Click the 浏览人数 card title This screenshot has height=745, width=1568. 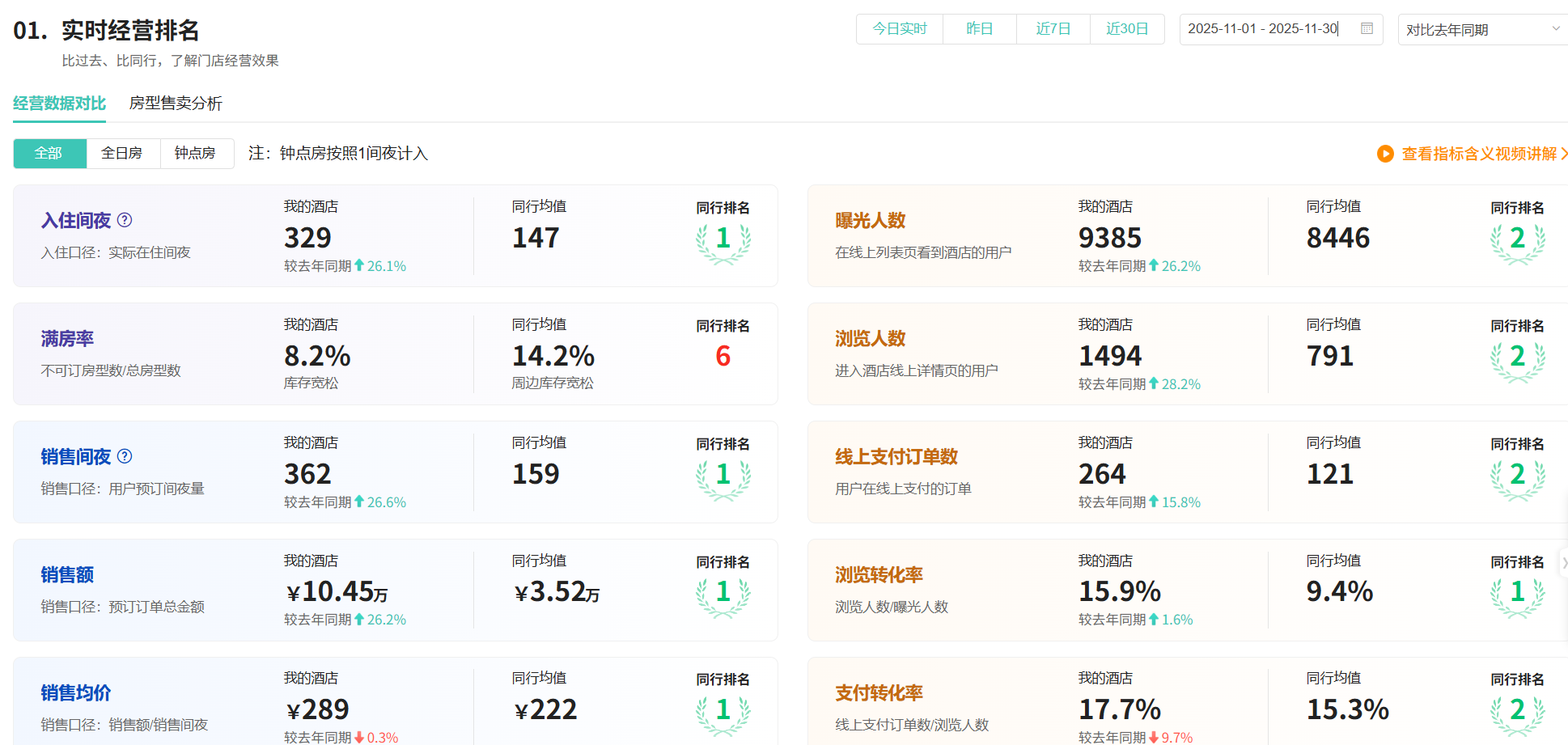[871, 338]
